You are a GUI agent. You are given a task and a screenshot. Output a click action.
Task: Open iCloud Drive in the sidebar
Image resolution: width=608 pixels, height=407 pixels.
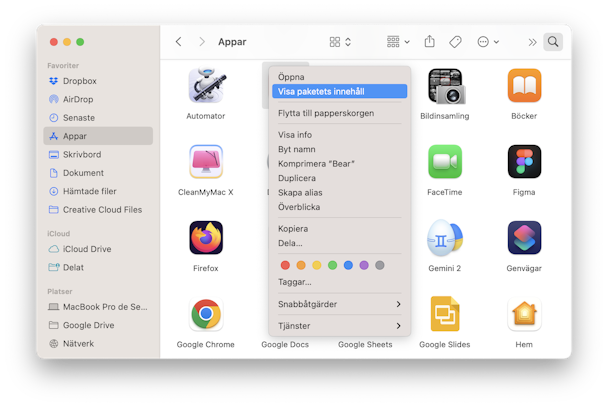point(98,249)
